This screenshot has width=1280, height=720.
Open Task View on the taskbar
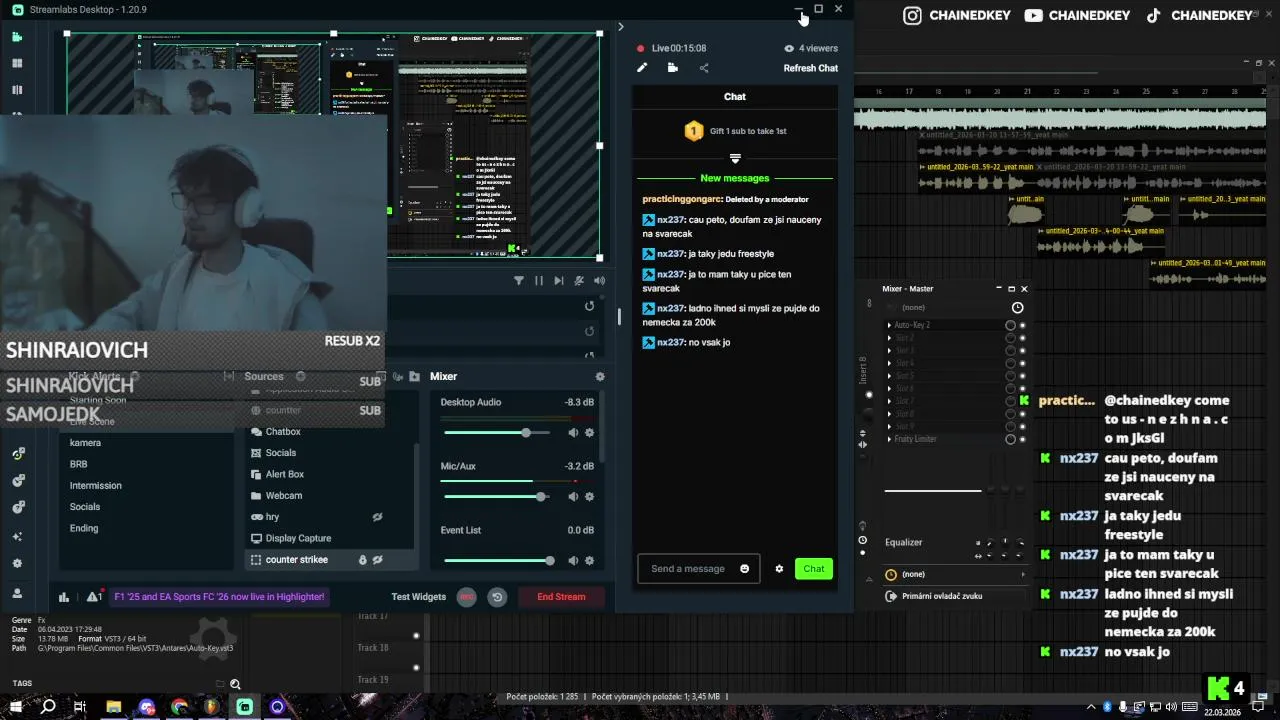click(x=80, y=707)
